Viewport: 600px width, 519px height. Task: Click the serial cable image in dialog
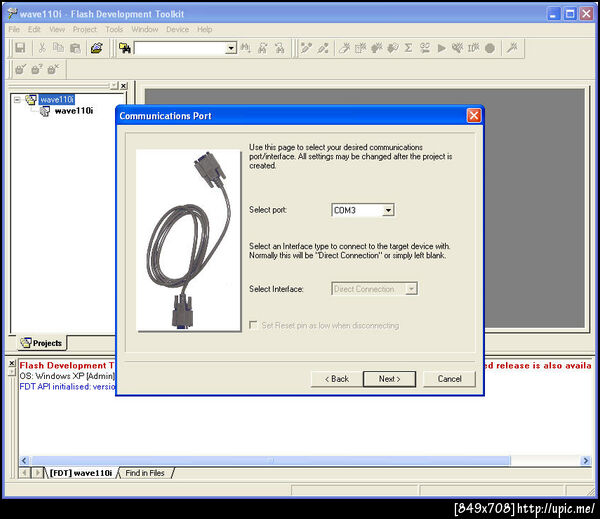[x=188, y=240]
